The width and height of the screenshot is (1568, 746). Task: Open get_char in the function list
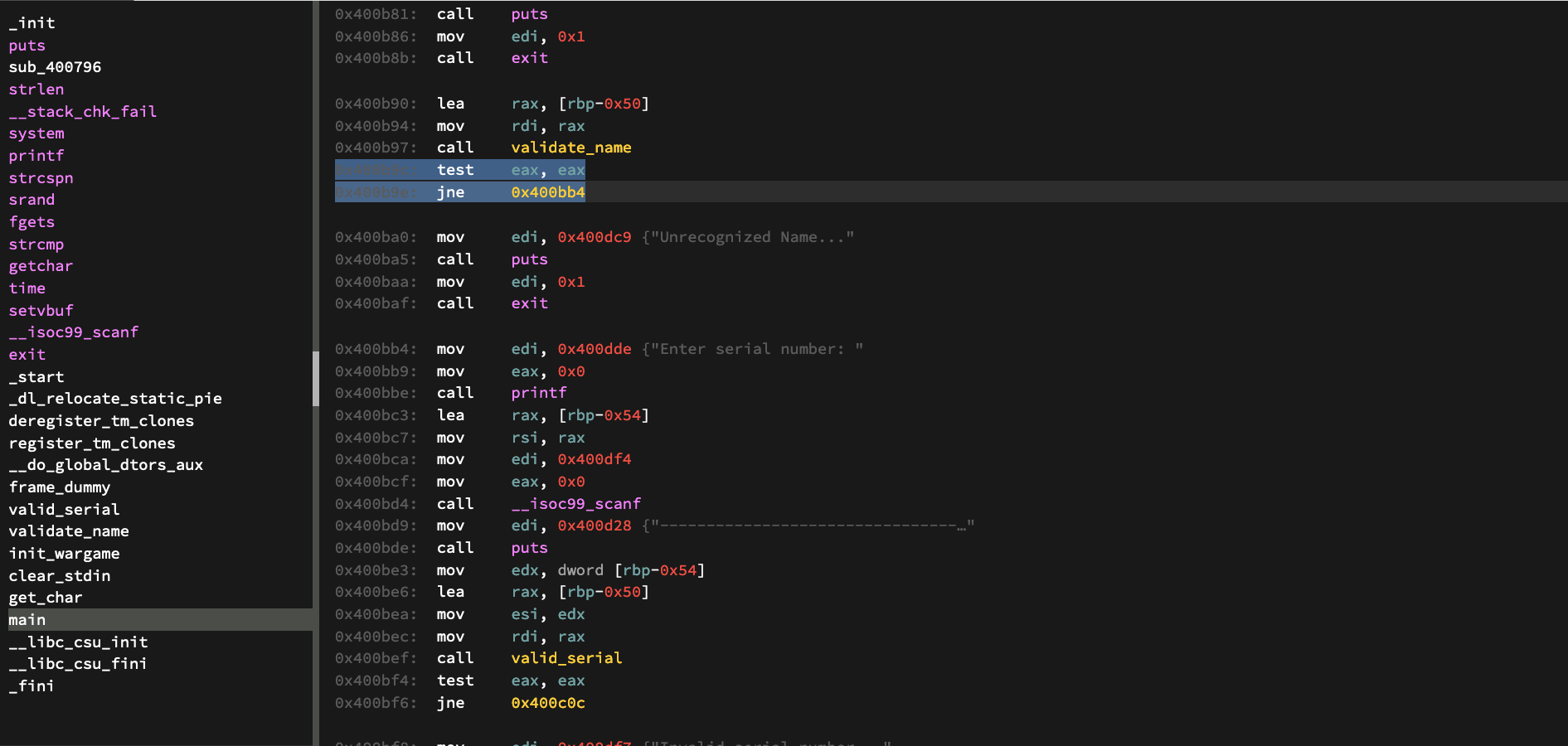[x=46, y=598]
